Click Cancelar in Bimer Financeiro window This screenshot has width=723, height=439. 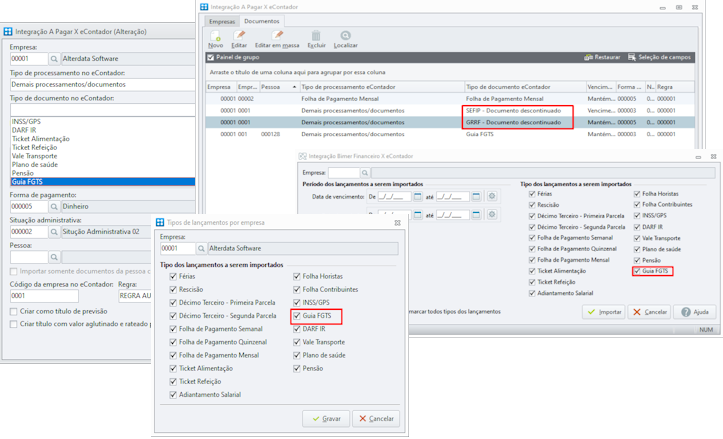click(649, 312)
